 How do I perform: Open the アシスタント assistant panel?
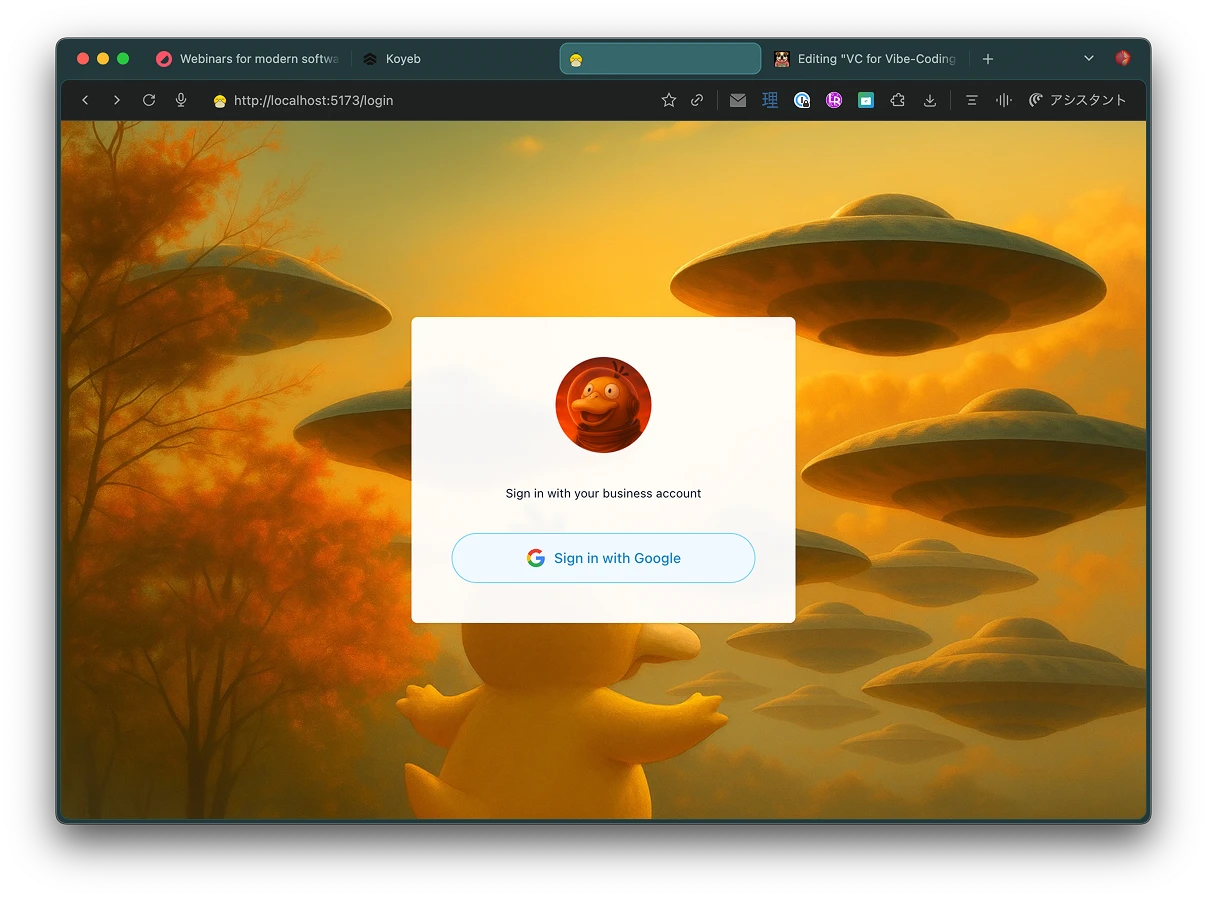[1077, 100]
